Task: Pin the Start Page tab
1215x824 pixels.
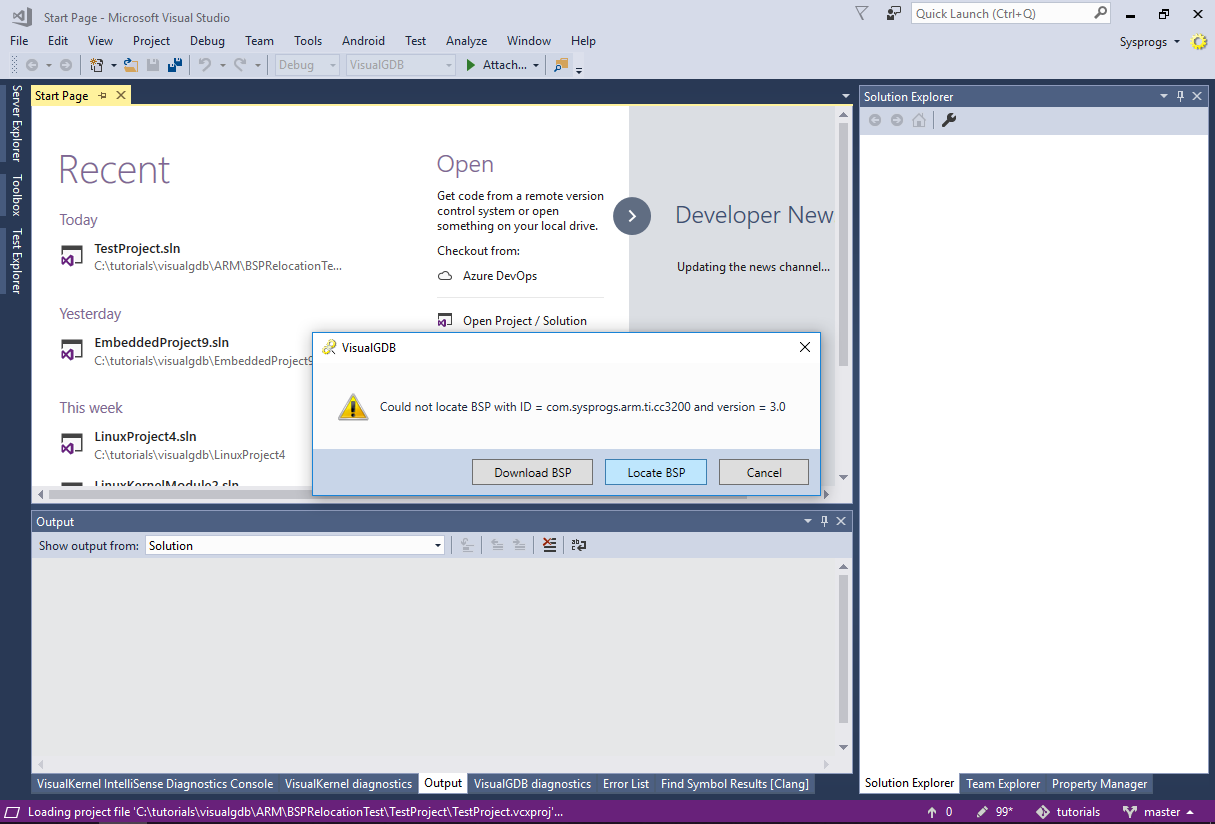Action: click(x=102, y=95)
